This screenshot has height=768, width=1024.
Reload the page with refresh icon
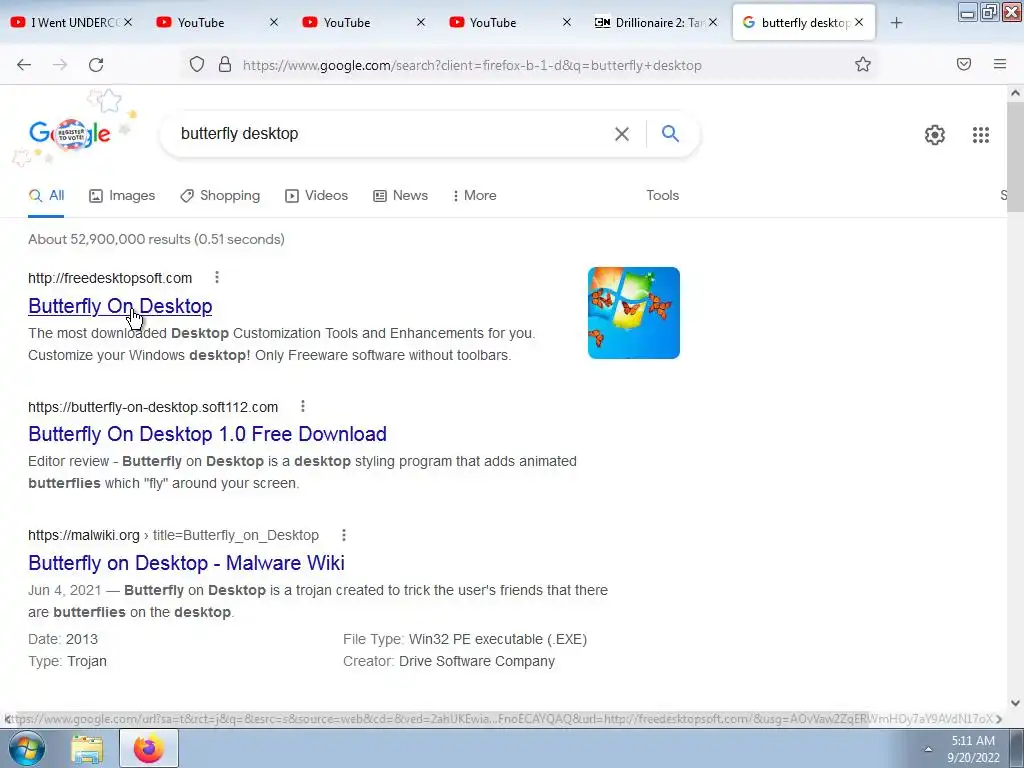[x=96, y=65]
